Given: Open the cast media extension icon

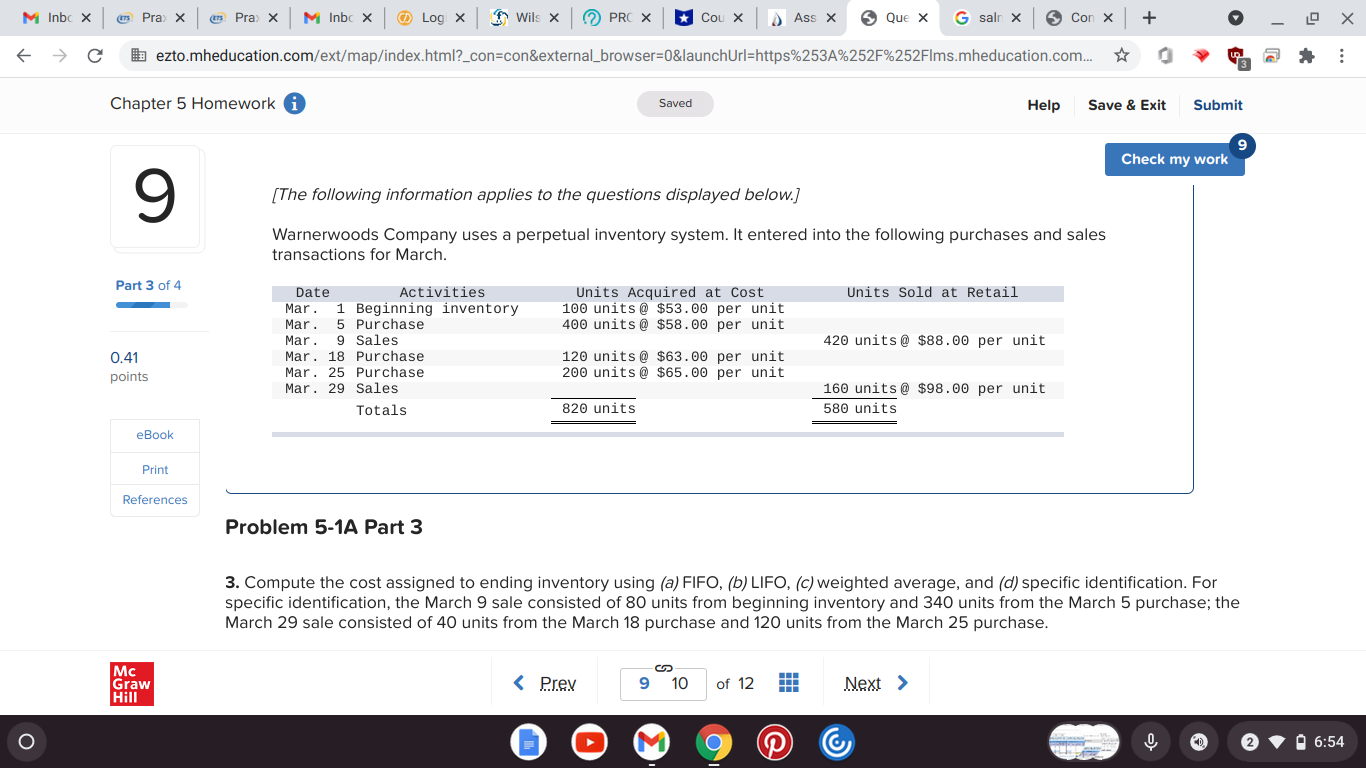Looking at the screenshot, I should click(x=1271, y=57).
